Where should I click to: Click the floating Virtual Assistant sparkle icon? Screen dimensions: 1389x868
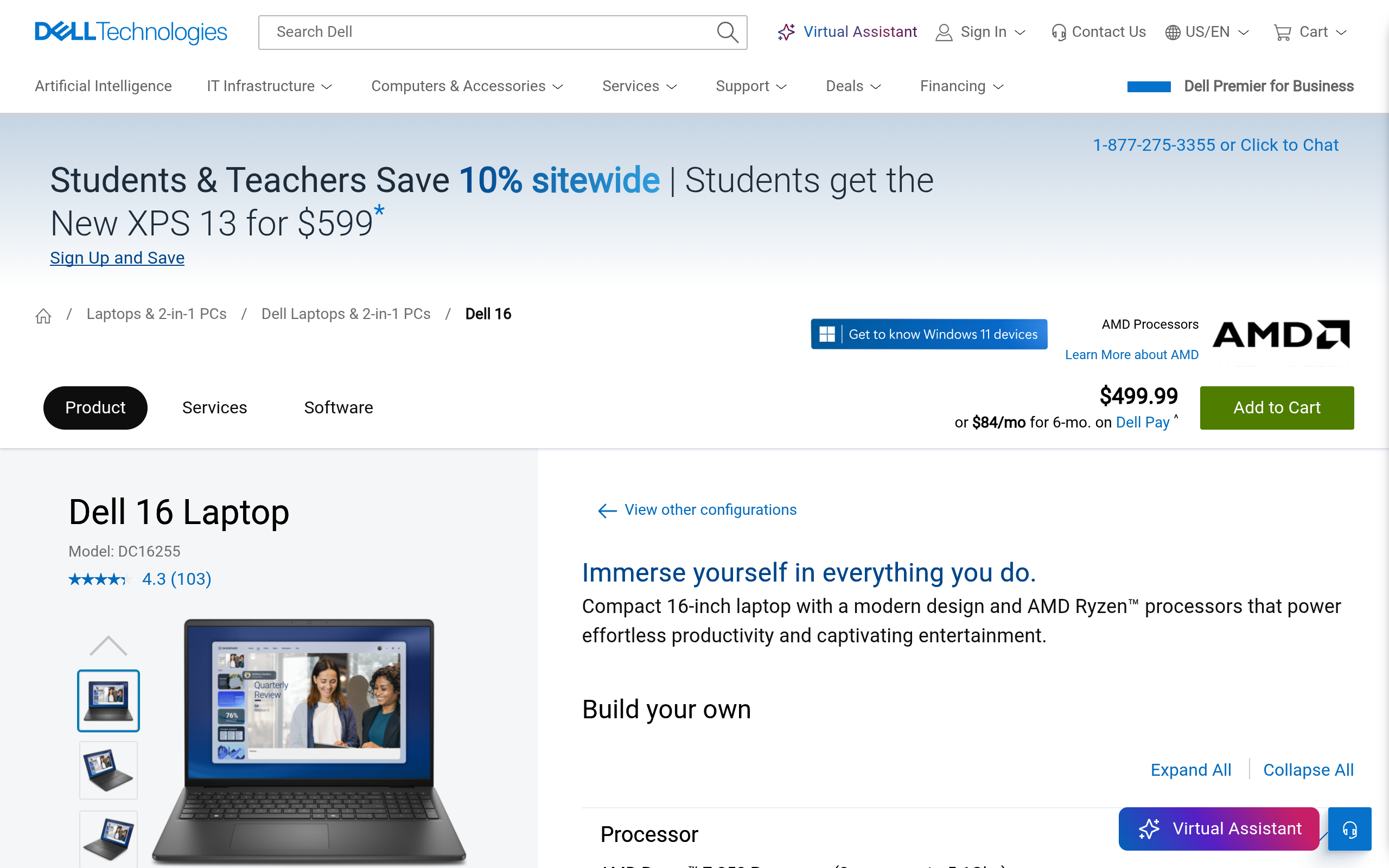1149,829
